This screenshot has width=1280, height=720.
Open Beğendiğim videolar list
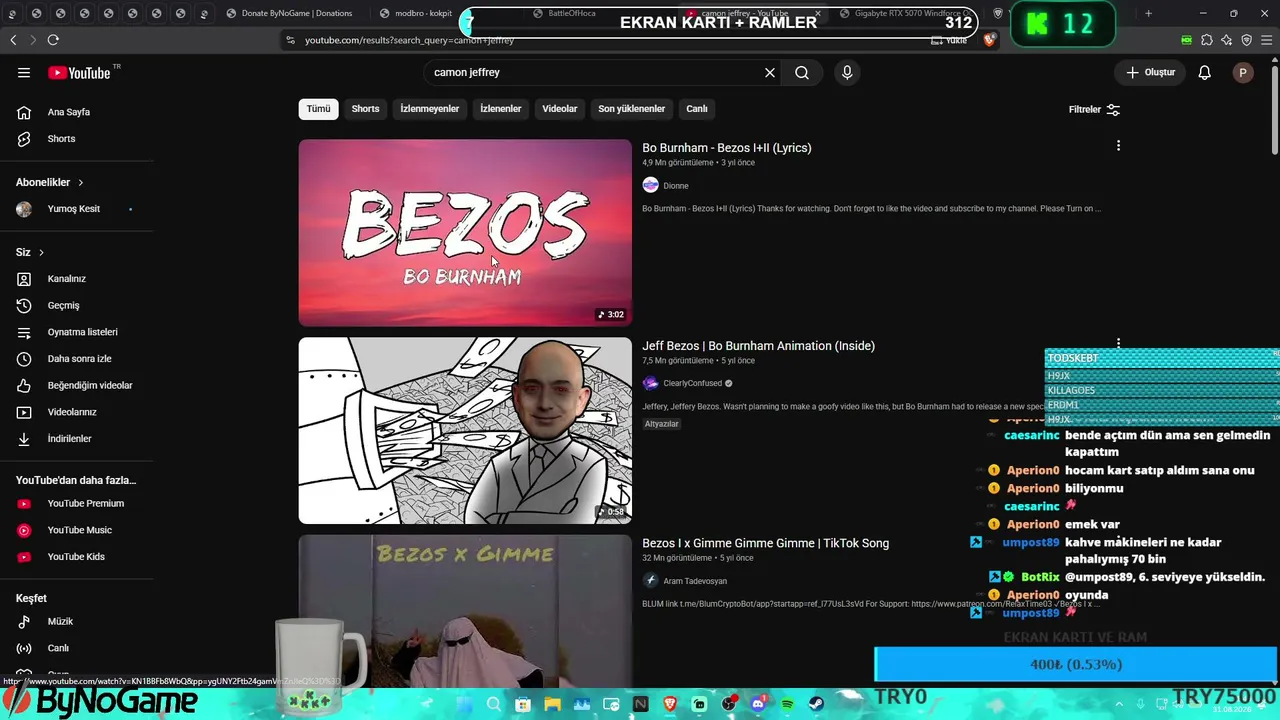[89, 385]
